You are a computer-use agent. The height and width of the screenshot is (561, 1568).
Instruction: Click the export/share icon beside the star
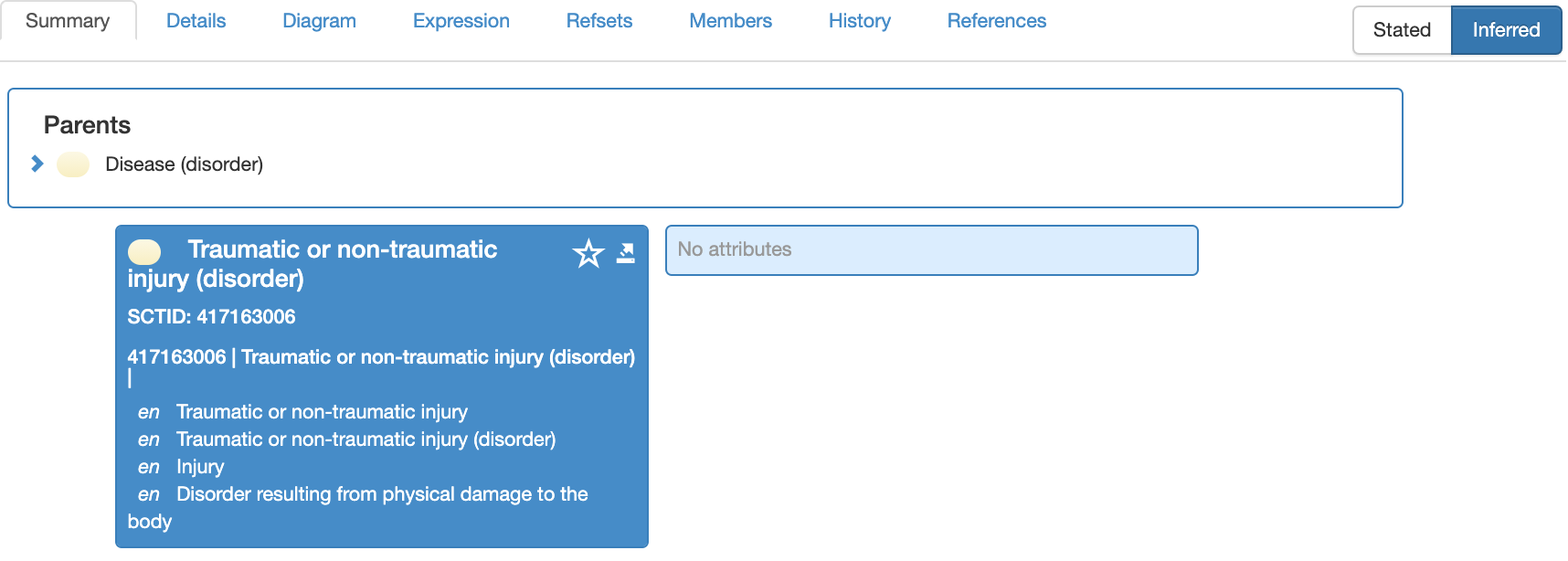pos(626,253)
